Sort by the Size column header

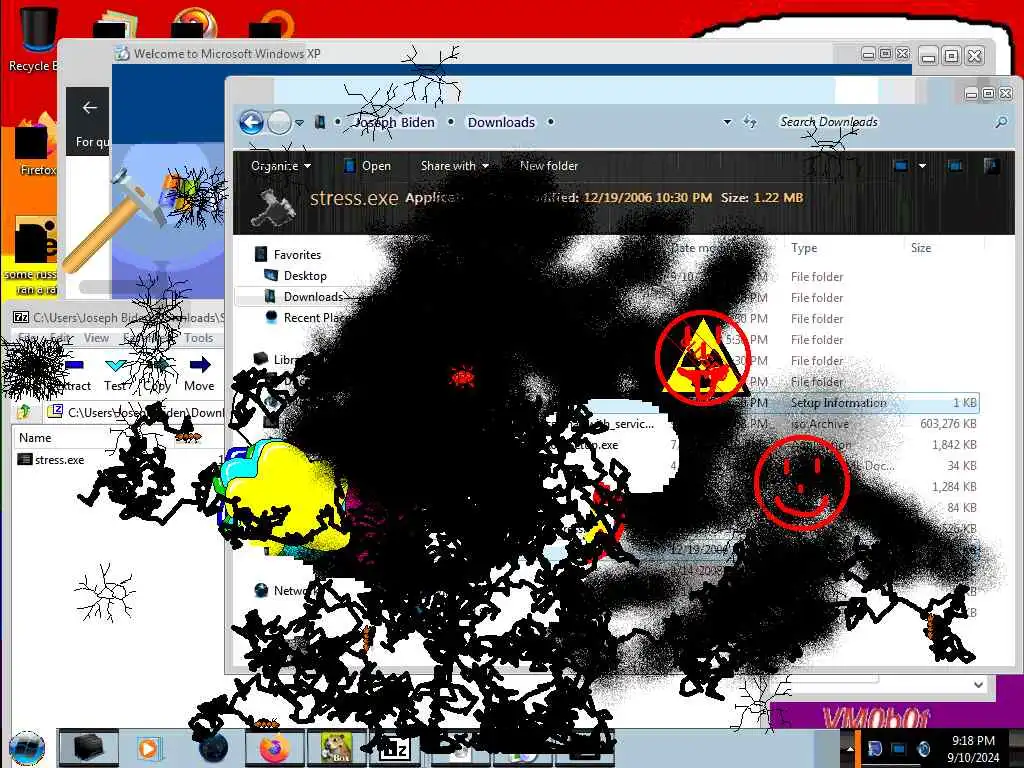(x=921, y=248)
